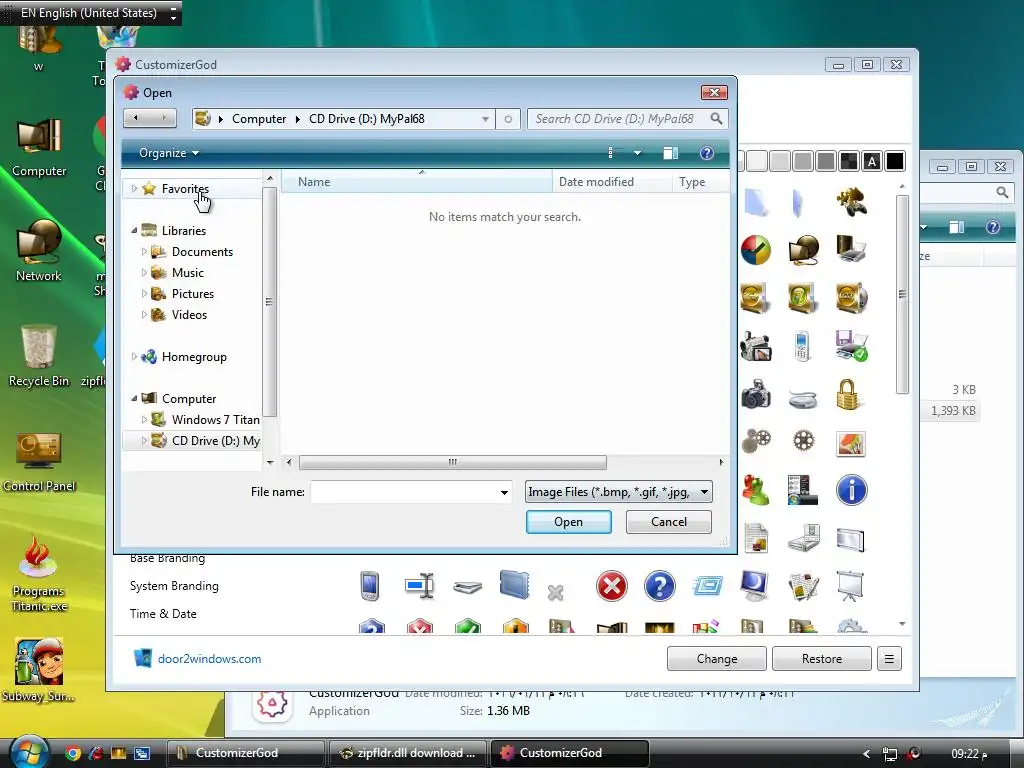
Task: Collapse the Libraries tree node
Action: (135, 231)
